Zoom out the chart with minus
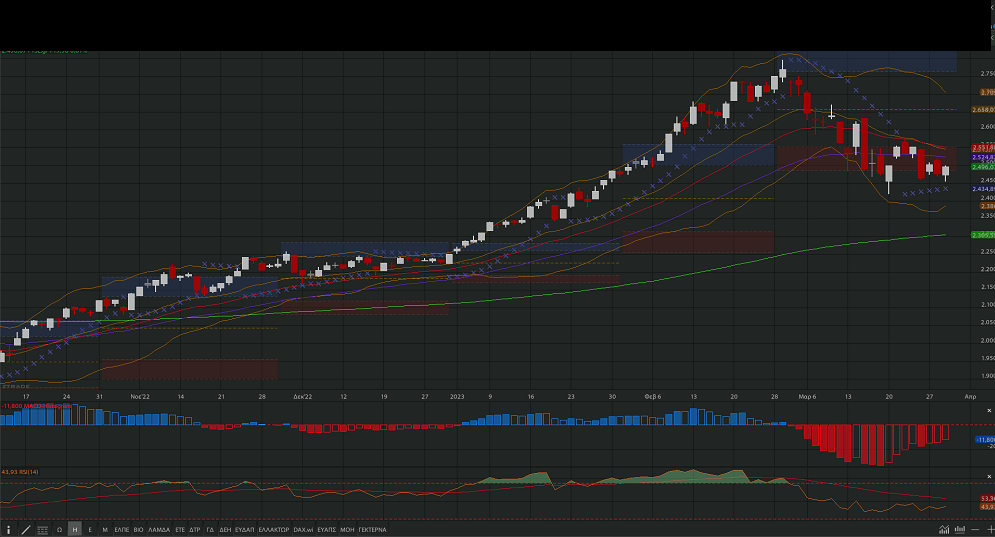 pyautogui.click(x=976, y=529)
